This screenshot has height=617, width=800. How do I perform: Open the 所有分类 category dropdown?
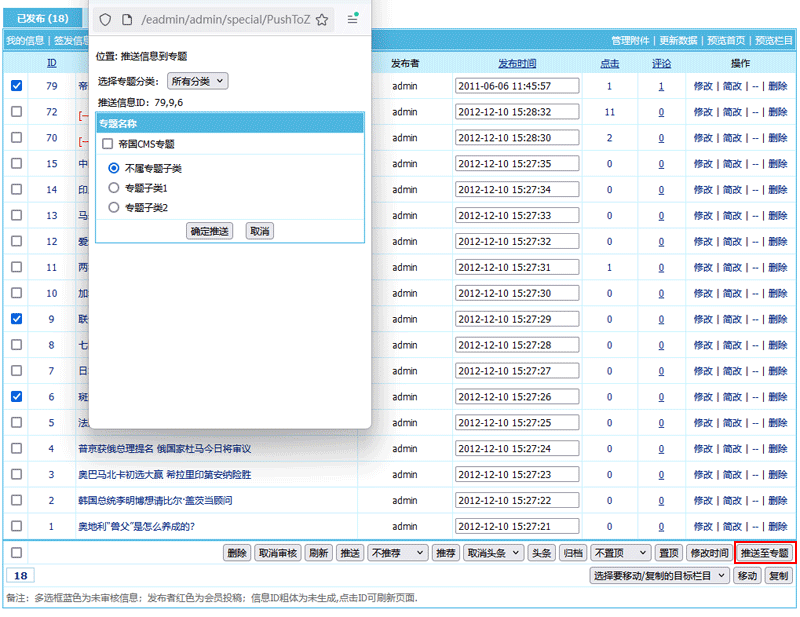coord(197,81)
